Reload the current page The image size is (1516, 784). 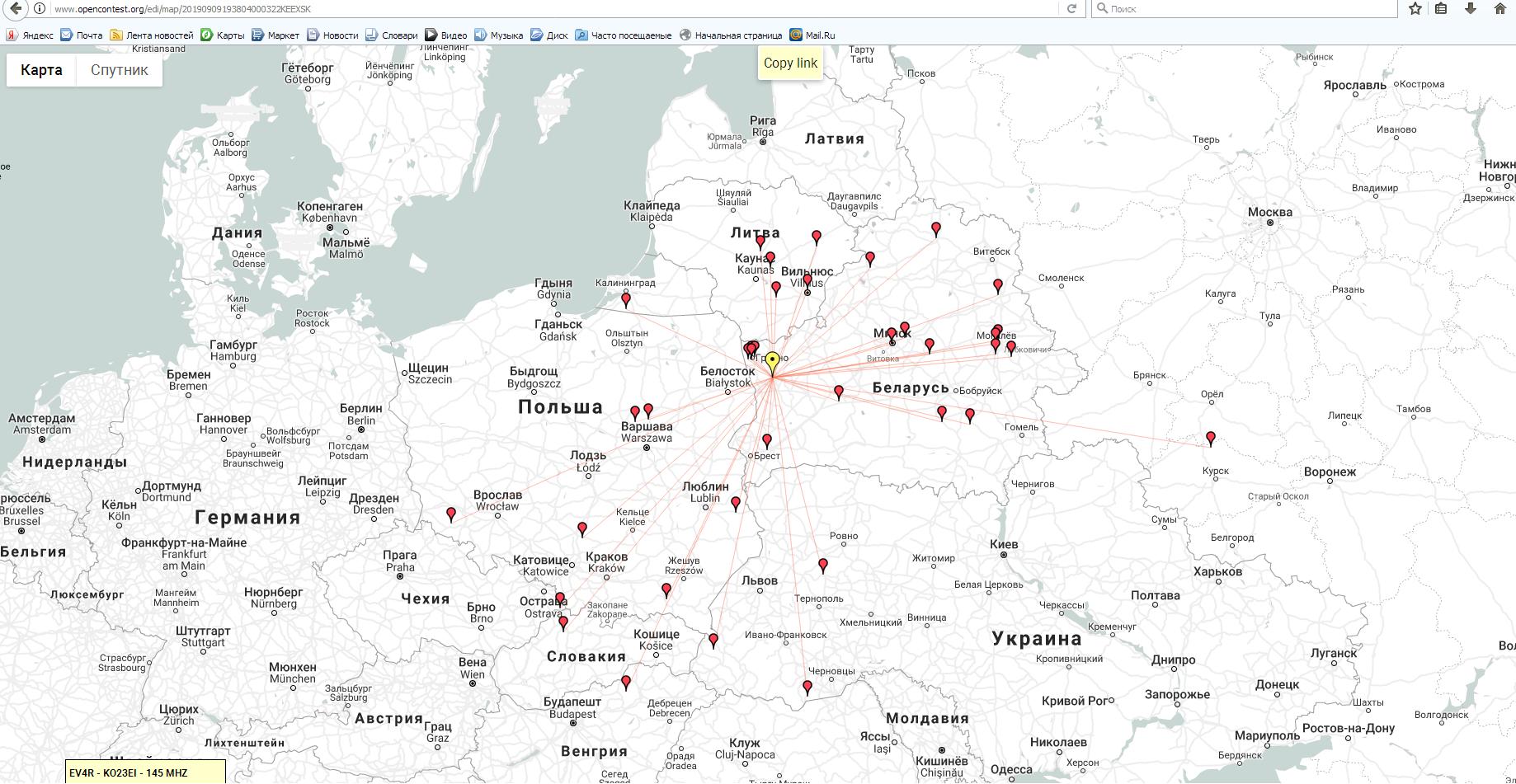coord(1071,8)
